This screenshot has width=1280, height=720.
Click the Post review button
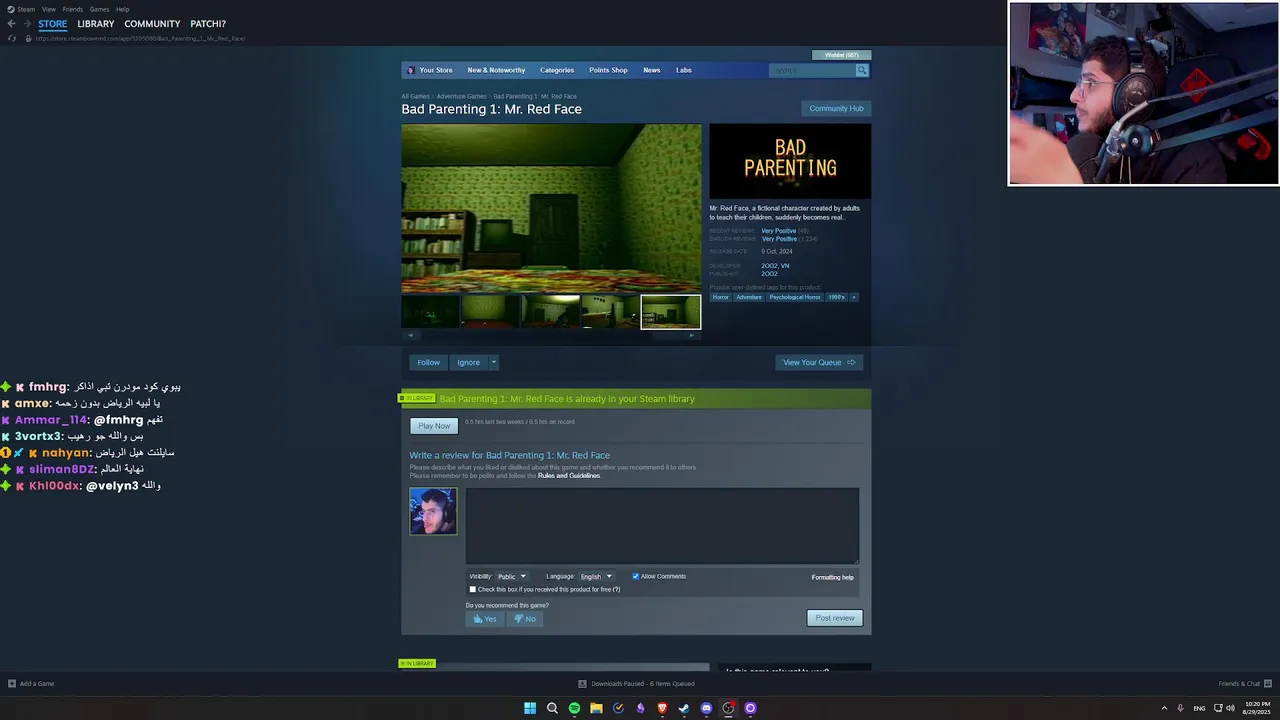click(835, 618)
